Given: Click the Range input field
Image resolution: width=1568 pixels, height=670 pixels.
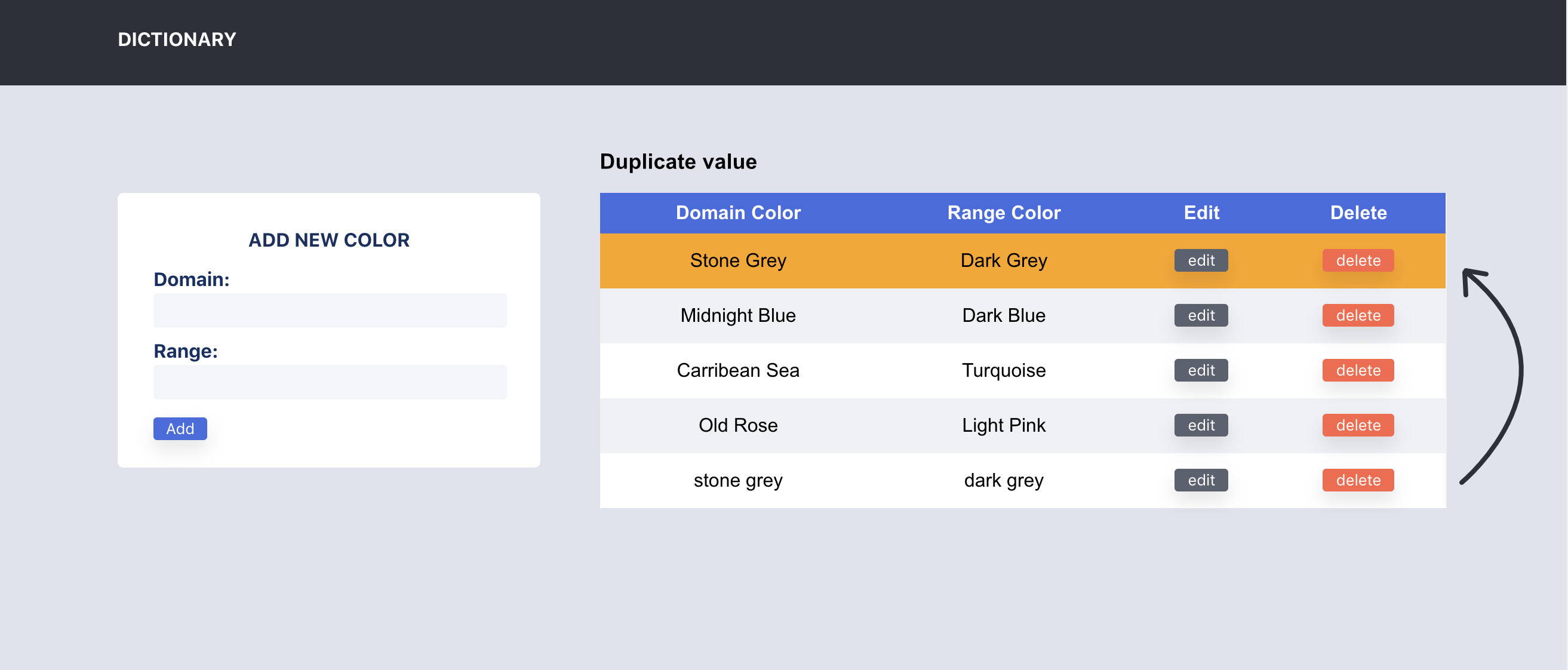Looking at the screenshot, I should (330, 382).
